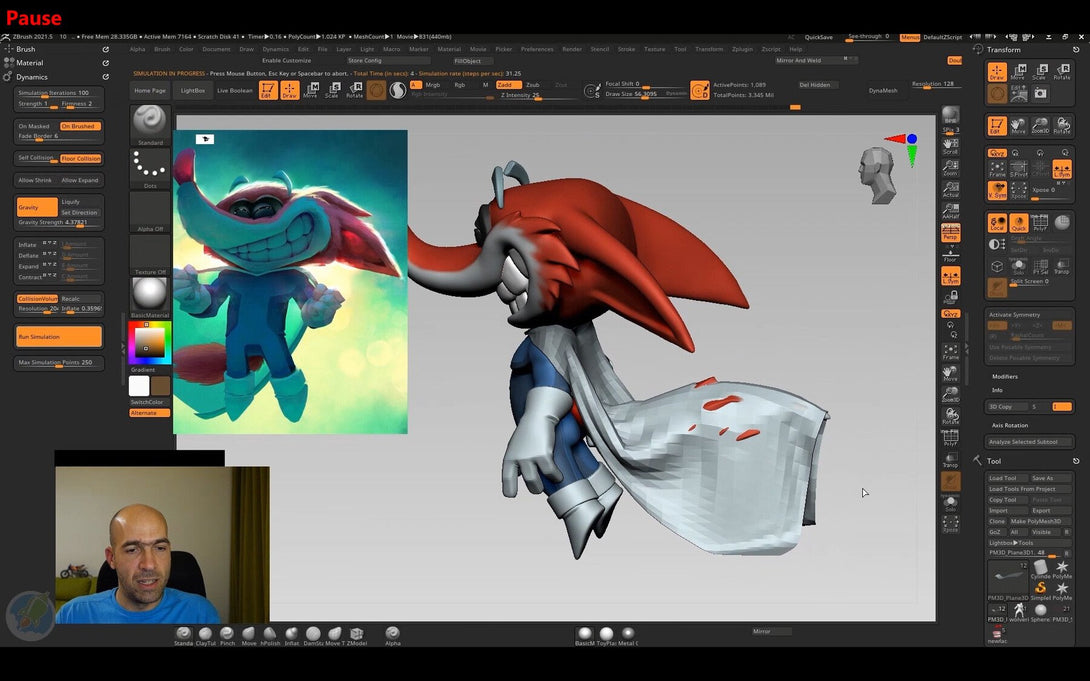Expand the Modifiers section
The width and height of the screenshot is (1090, 681).
click(1004, 377)
